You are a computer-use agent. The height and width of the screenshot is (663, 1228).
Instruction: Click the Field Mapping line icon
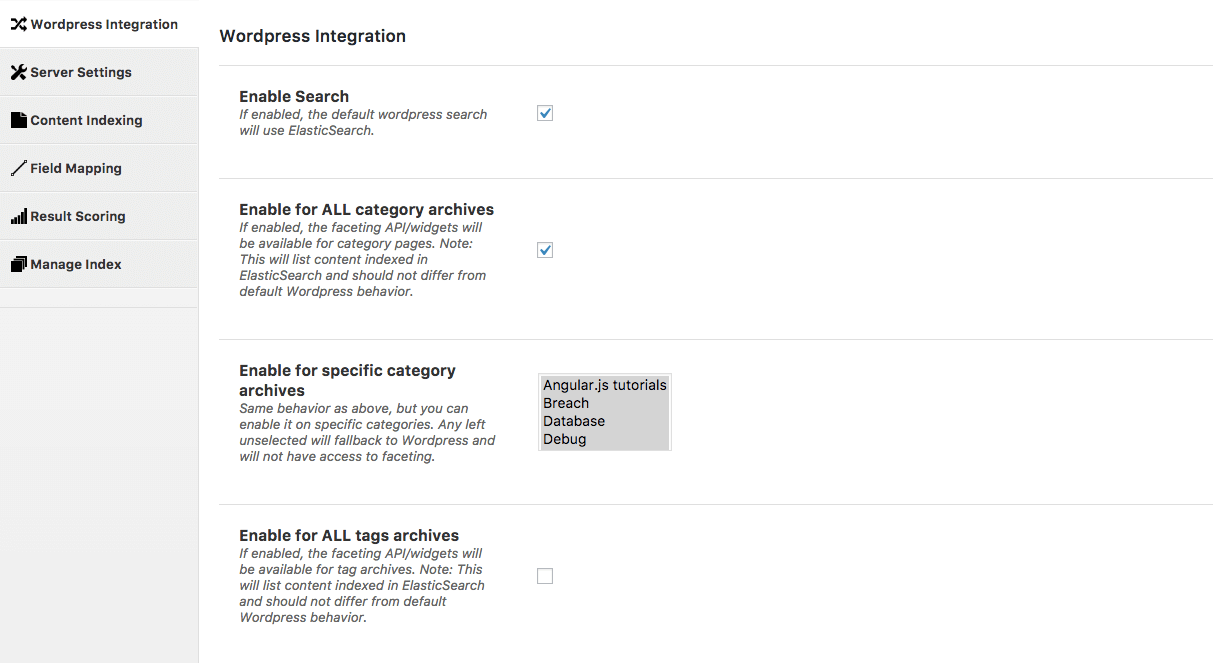coord(18,168)
